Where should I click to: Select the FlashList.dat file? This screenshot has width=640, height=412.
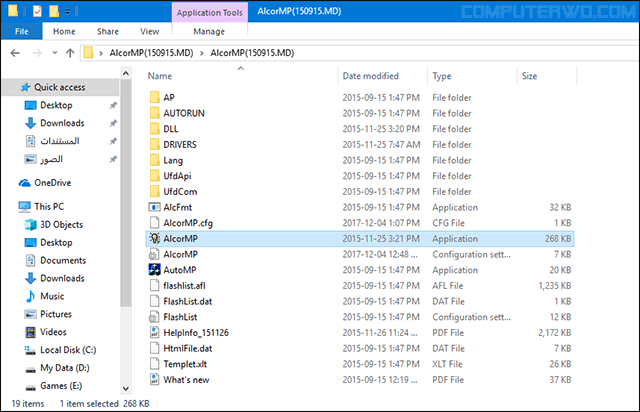click(x=188, y=301)
